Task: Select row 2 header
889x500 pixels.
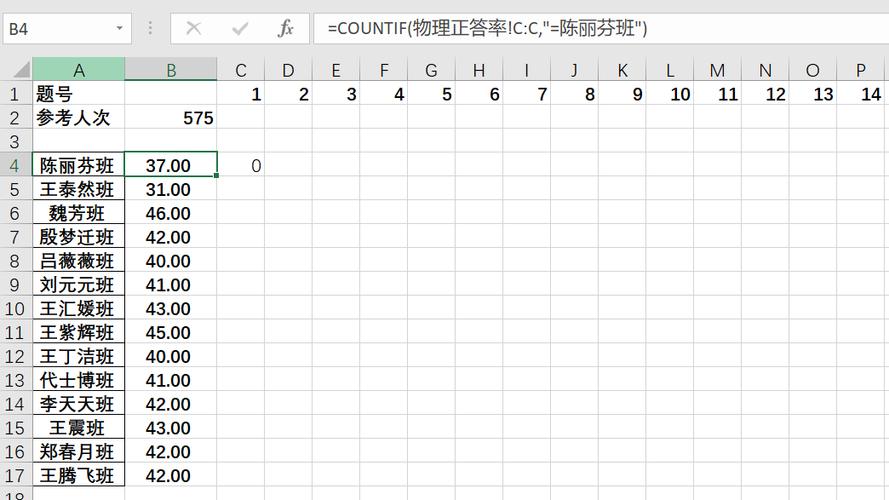Action: tap(15, 118)
